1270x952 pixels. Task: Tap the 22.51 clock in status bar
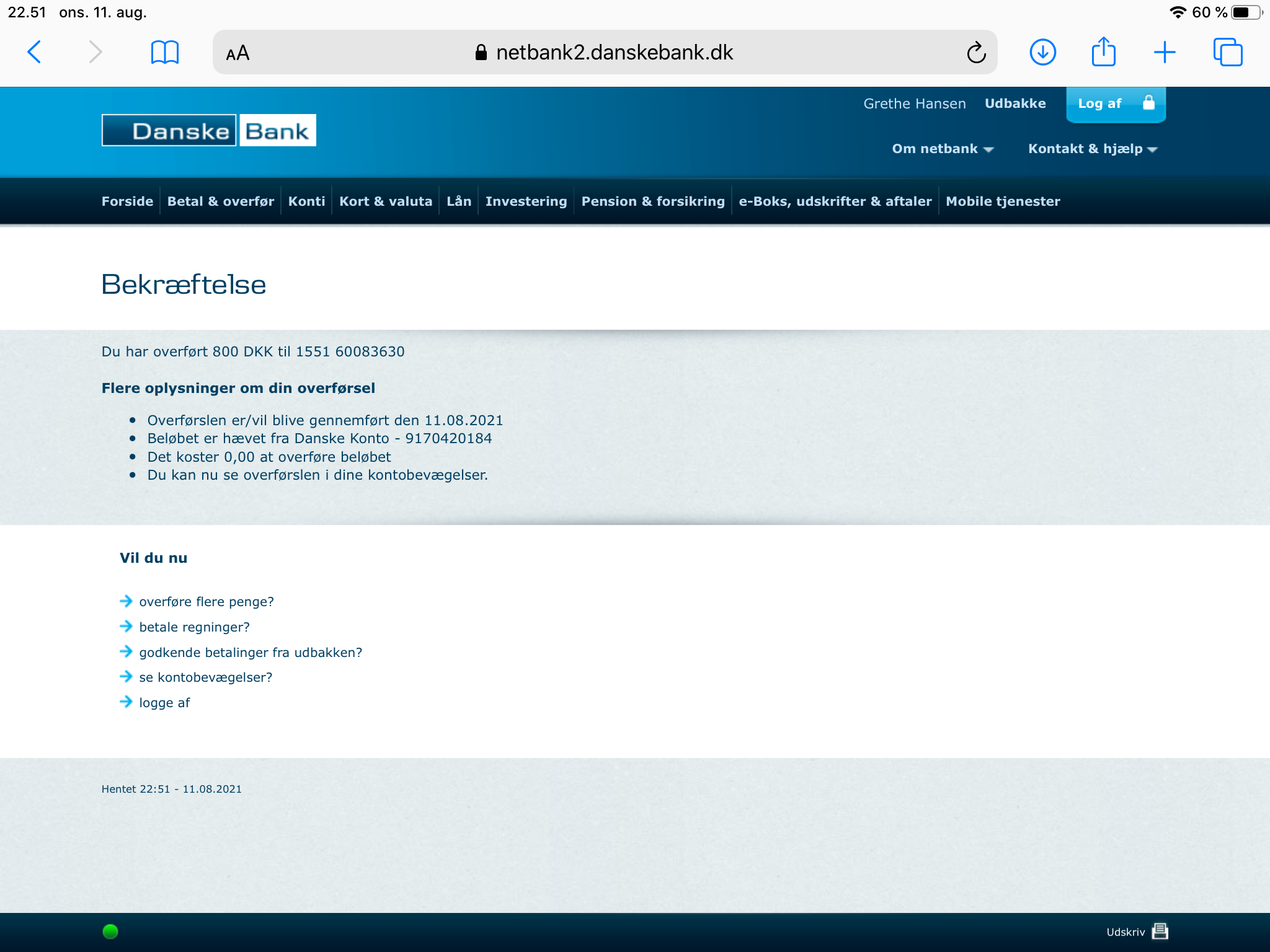point(27,12)
